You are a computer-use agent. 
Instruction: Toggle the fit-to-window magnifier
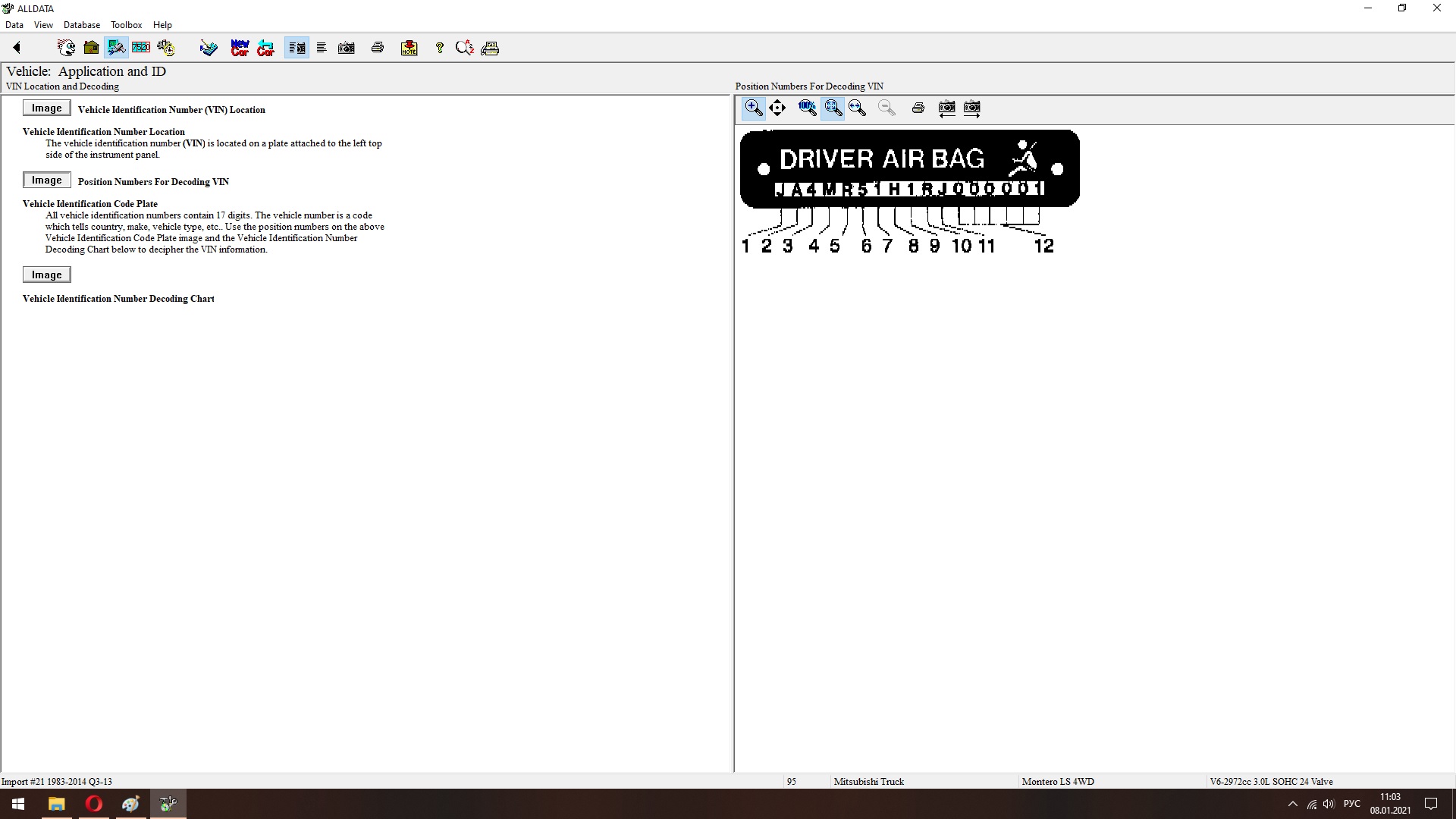click(833, 108)
